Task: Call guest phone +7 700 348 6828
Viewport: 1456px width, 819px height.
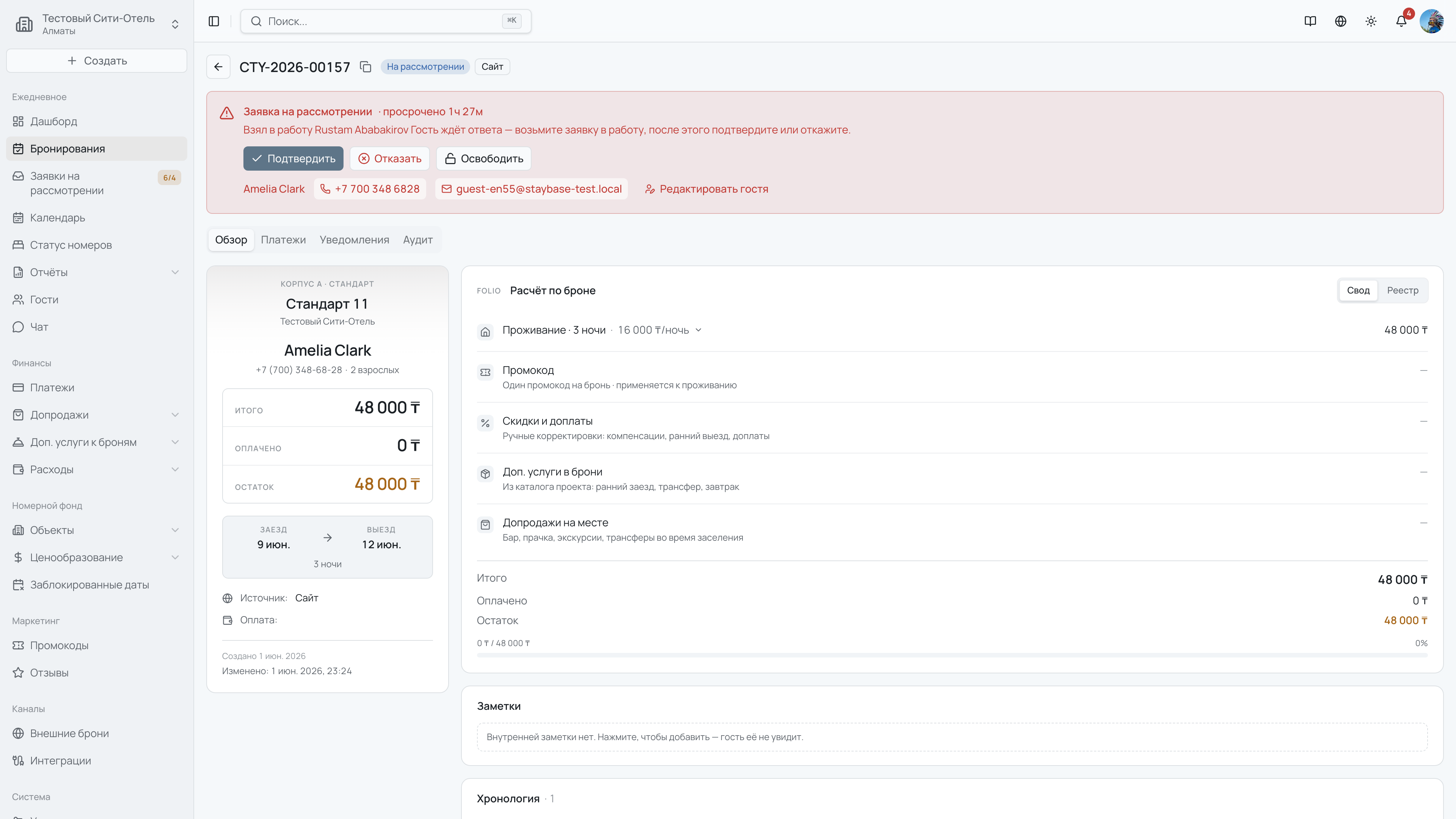Action: tap(370, 189)
